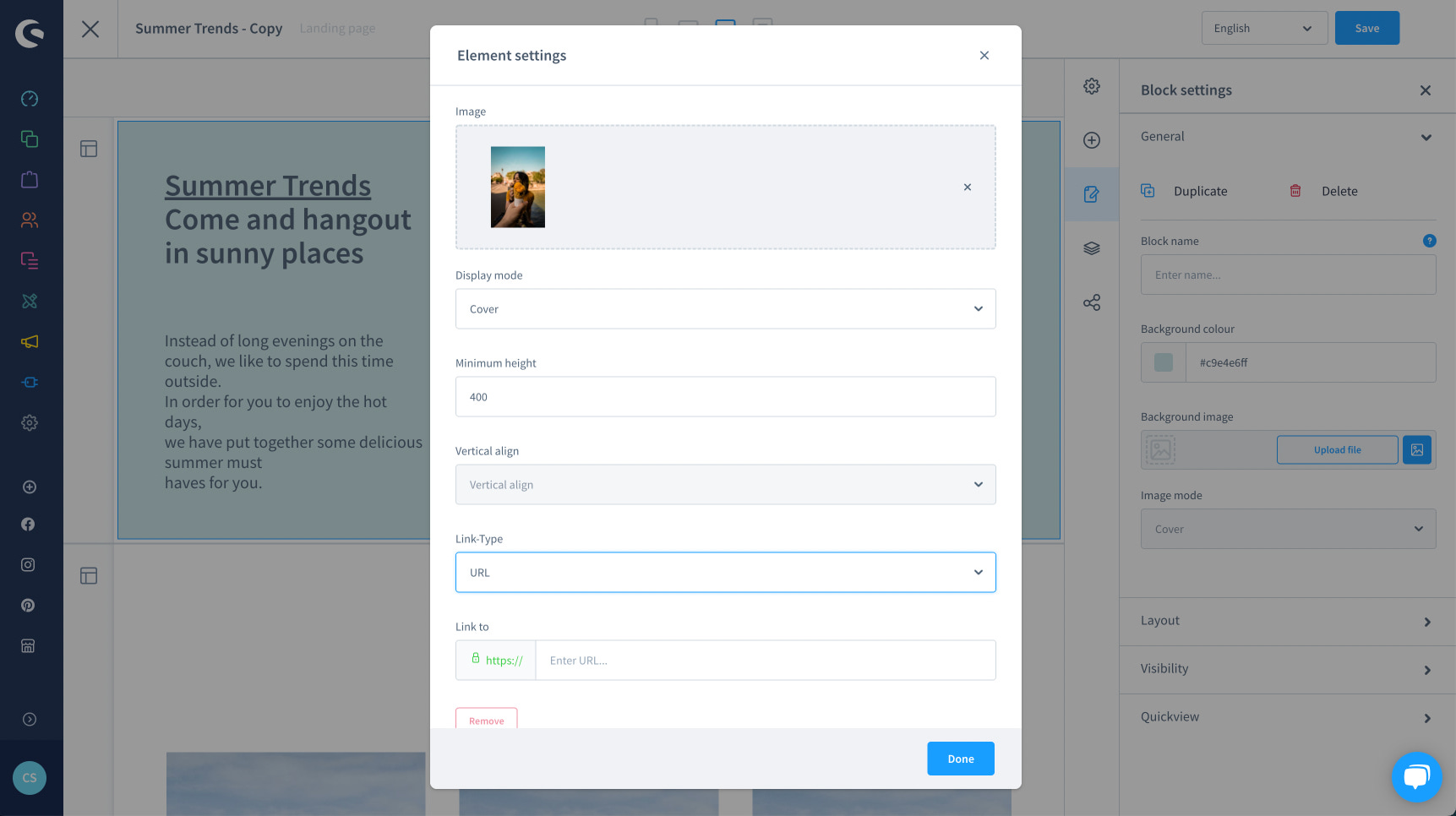The height and width of the screenshot is (816, 1456).
Task: Click the Remove button
Action: coord(487,719)
